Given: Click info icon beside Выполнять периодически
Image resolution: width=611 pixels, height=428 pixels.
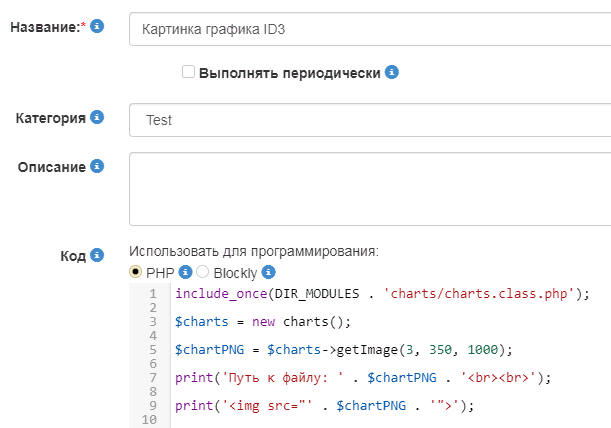Looking at the screenshot, I should [x=392, y=72].
